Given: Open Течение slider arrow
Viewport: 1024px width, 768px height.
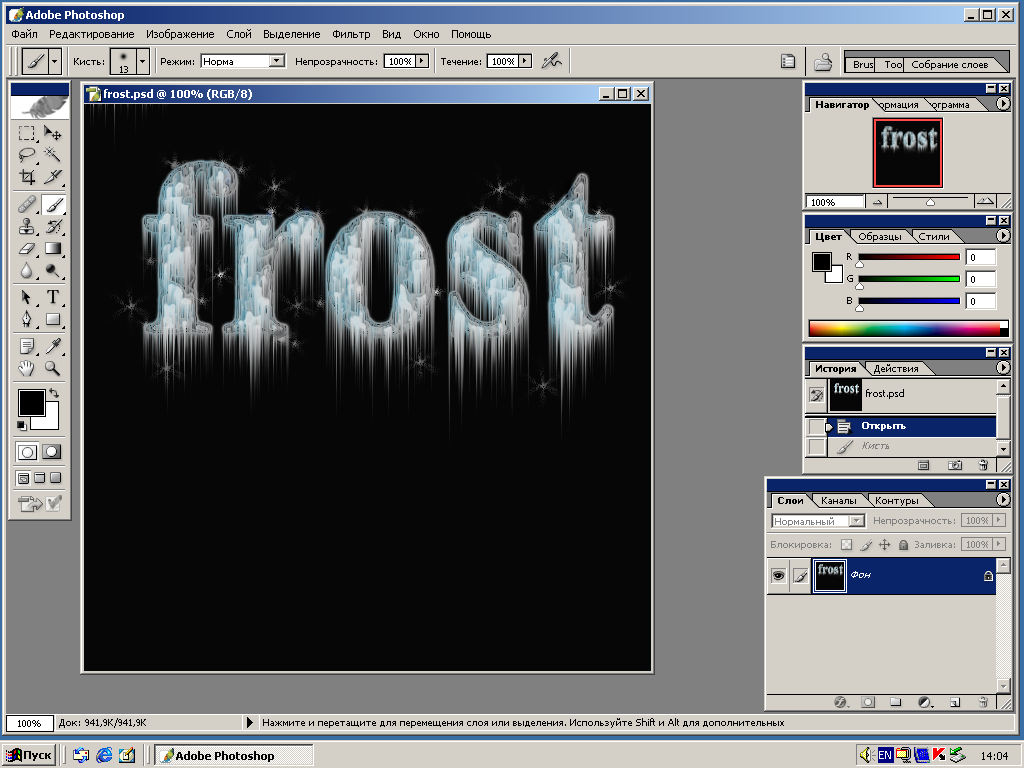Looking at the screenshot, I should point(524,61).
